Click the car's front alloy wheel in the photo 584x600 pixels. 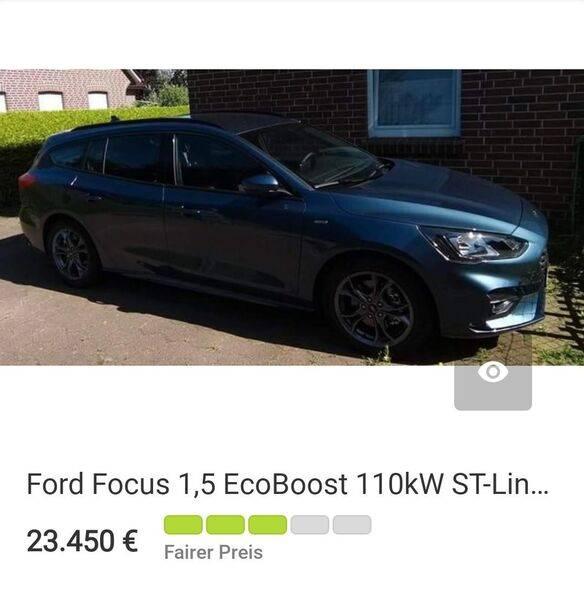(x=374, y=308)
